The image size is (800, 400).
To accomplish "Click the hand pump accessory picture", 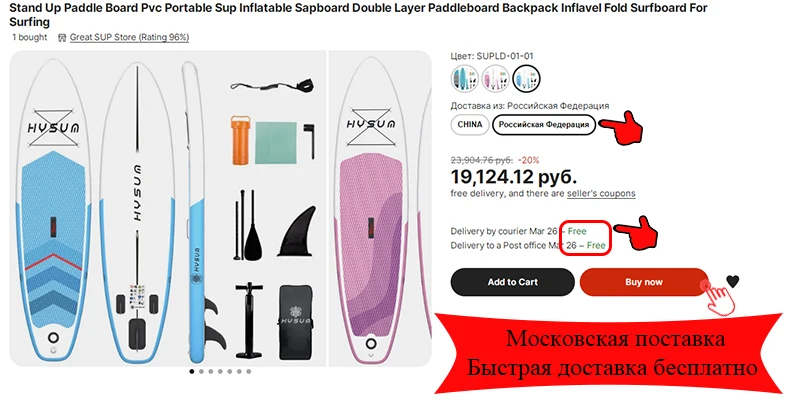I will tap(249, 320).
